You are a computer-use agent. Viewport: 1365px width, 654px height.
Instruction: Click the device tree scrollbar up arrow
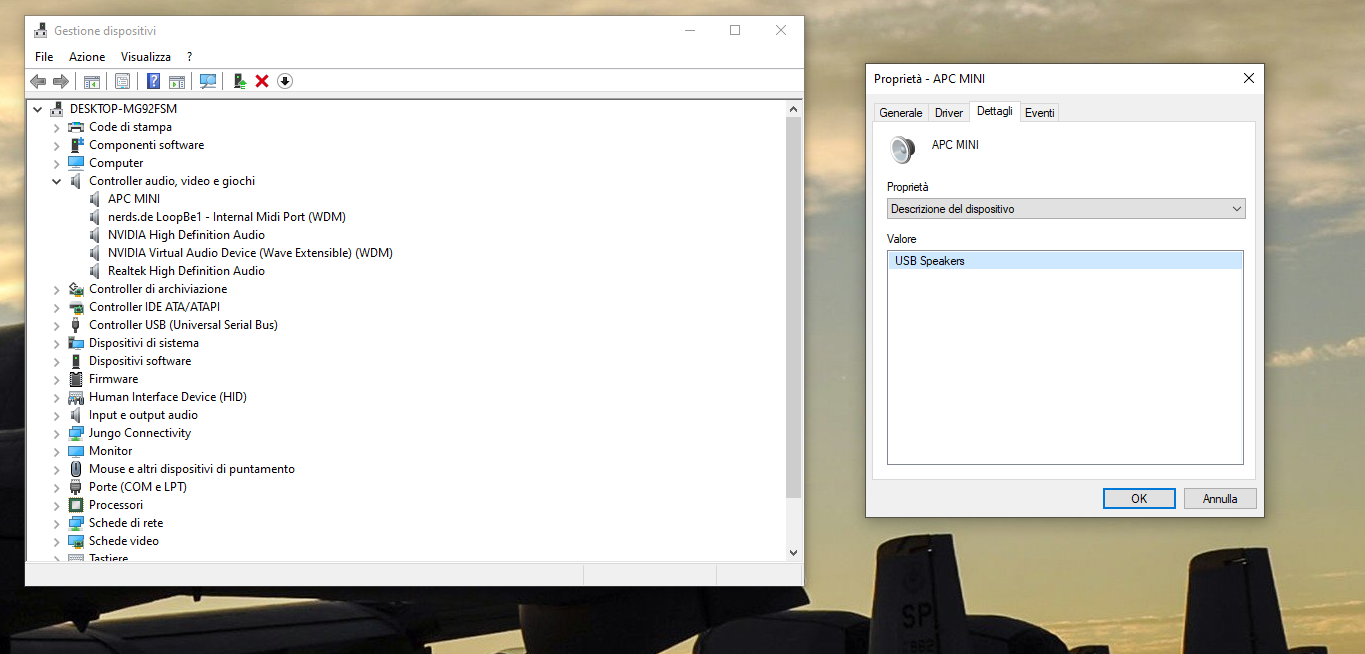pyautogui.click(x=794, y=109)
